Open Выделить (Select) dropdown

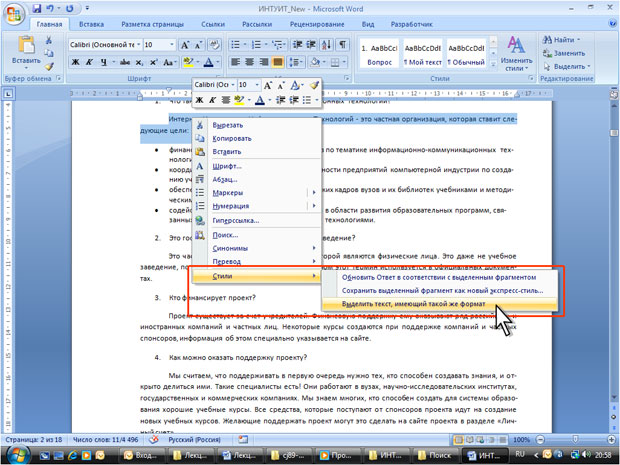coord(567,66)
